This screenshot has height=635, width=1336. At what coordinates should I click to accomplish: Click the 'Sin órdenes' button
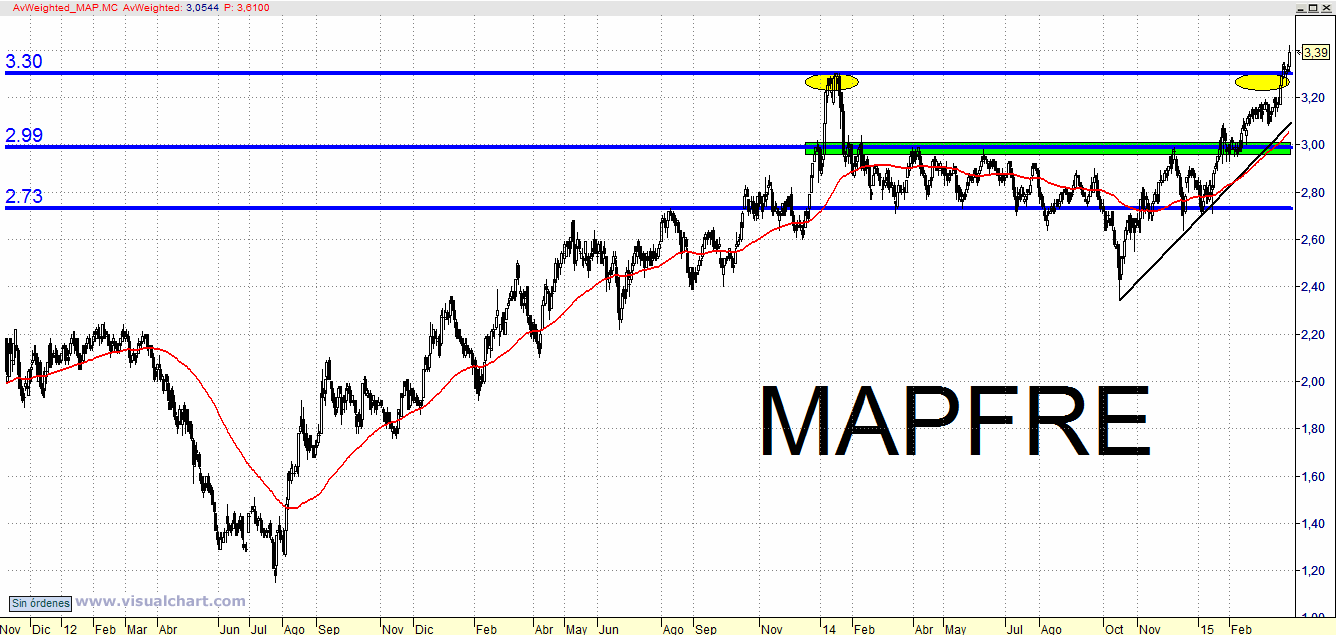pyautogui.click(x=41, y=603)
